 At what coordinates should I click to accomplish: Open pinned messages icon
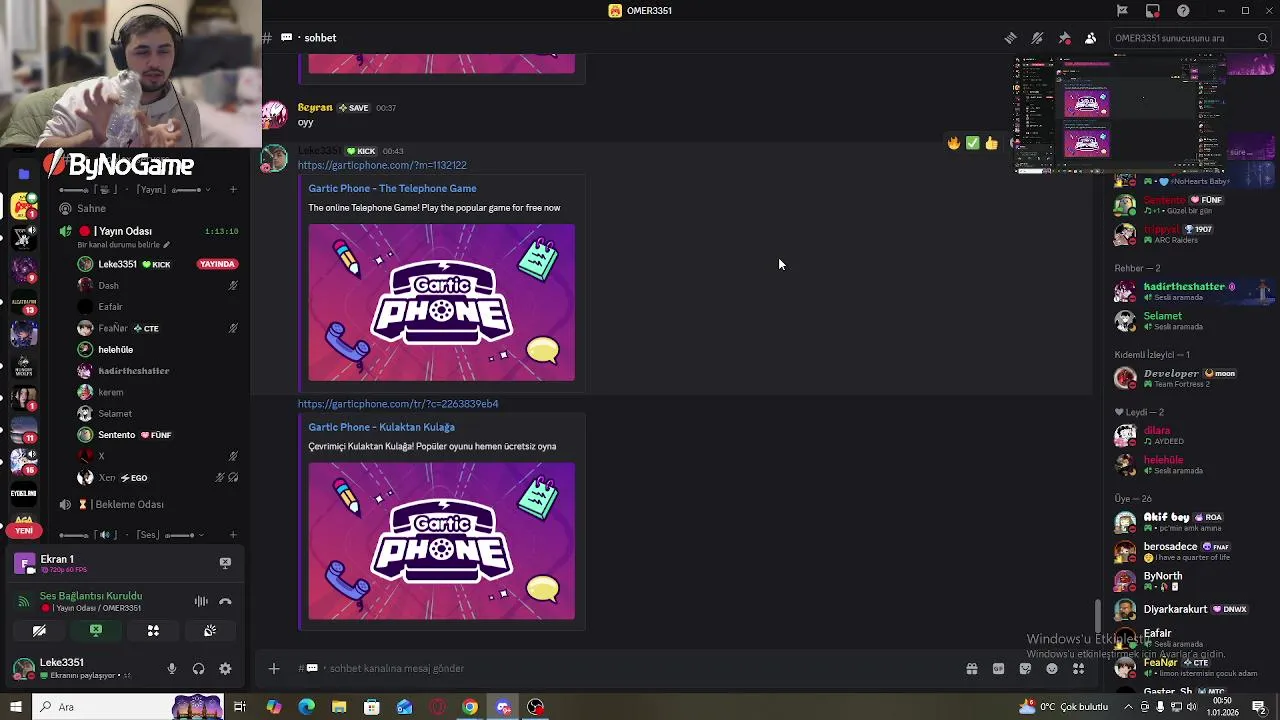1064,38
